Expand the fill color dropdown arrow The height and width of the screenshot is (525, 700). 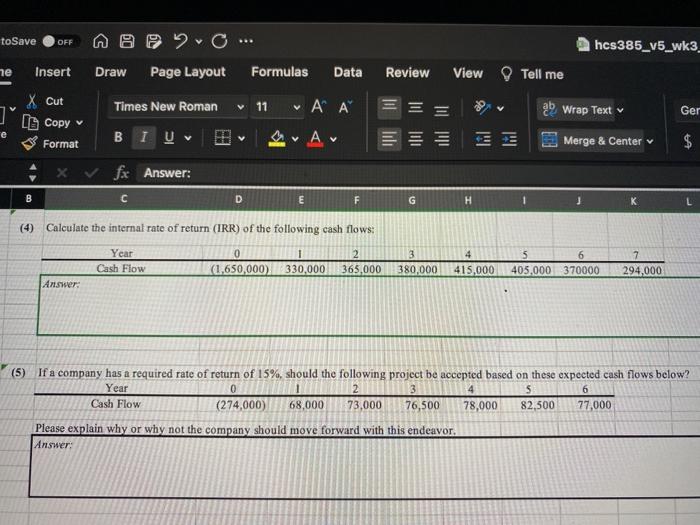pyautogui.click(x=295, y=139)
